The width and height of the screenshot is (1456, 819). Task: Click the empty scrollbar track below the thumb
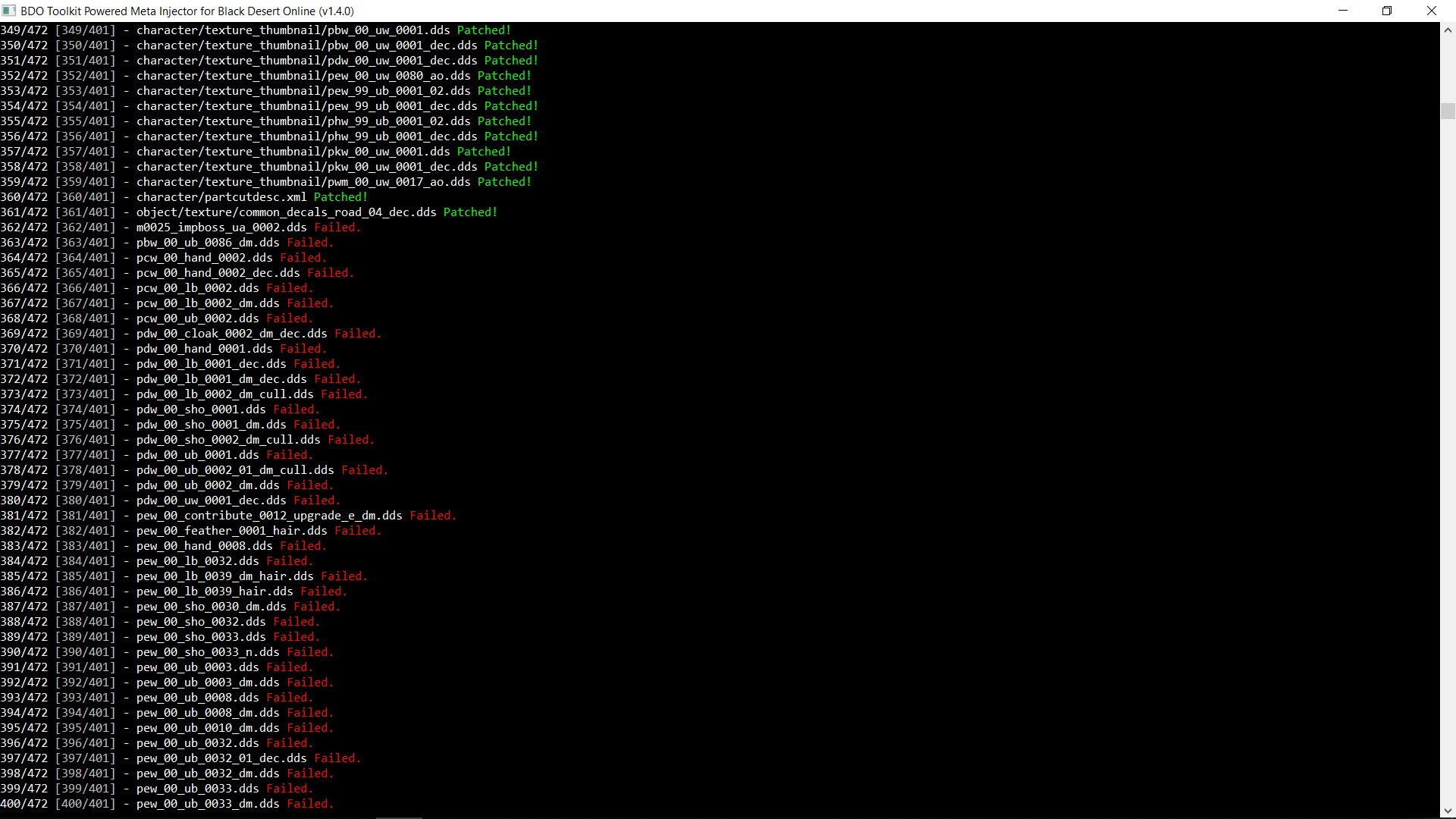click(1448, 455)
